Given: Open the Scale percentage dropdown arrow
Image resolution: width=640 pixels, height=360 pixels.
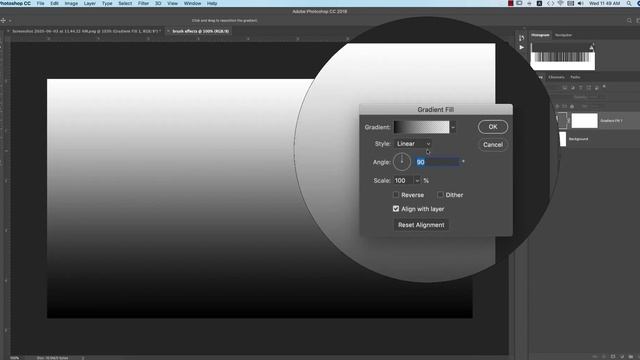Looking at the screenshot, I should click(417, 180).
